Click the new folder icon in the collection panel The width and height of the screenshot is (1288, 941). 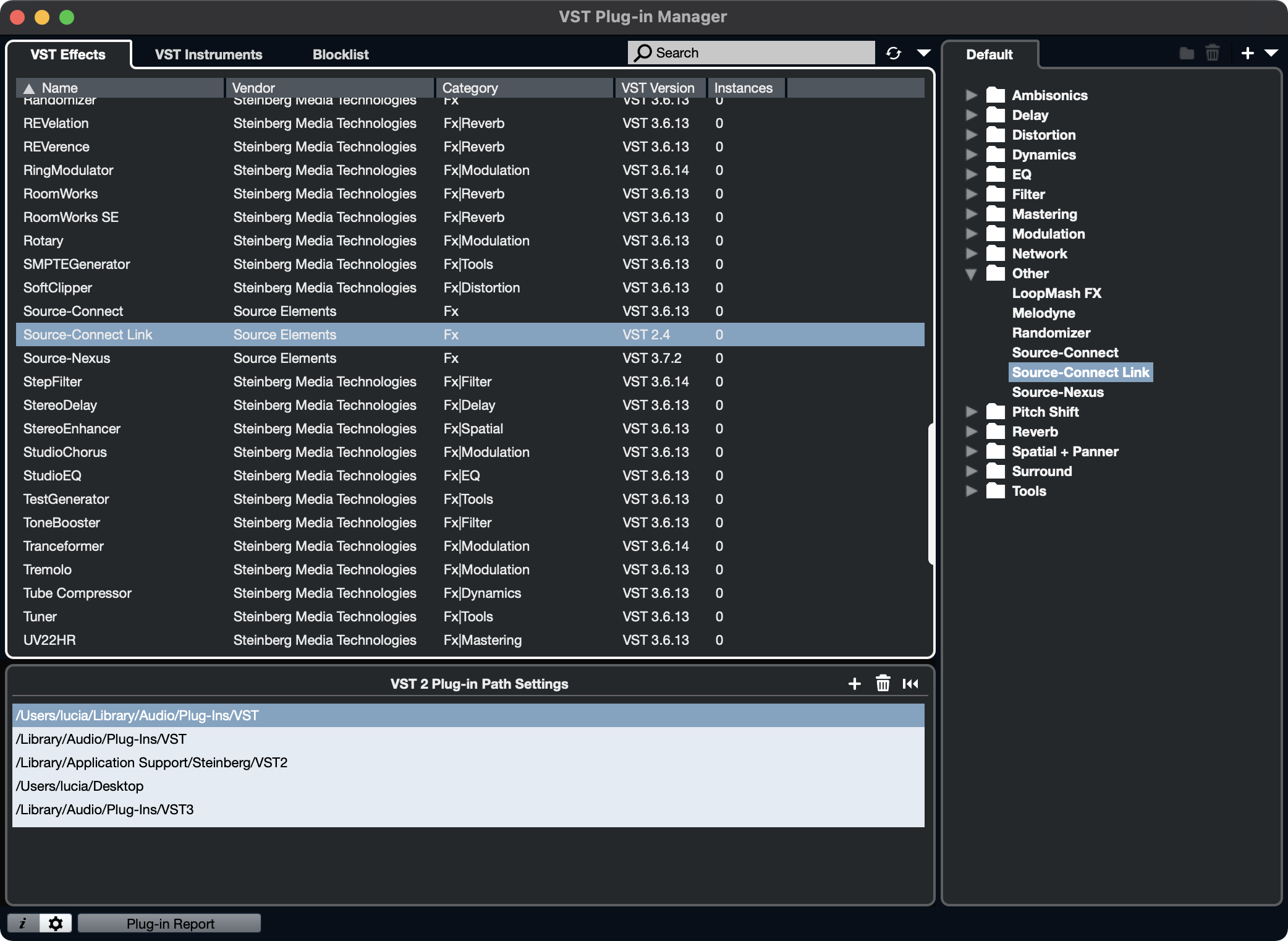1186,53
